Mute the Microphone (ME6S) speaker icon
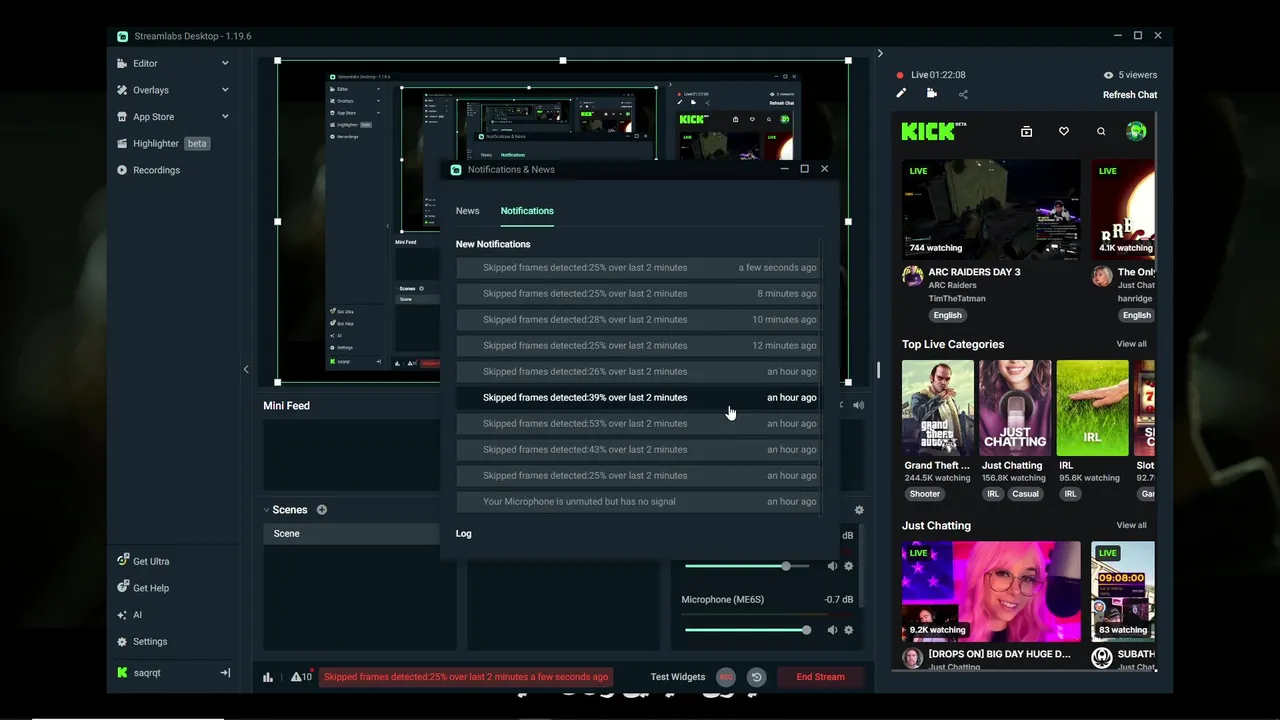 point(832,630)
